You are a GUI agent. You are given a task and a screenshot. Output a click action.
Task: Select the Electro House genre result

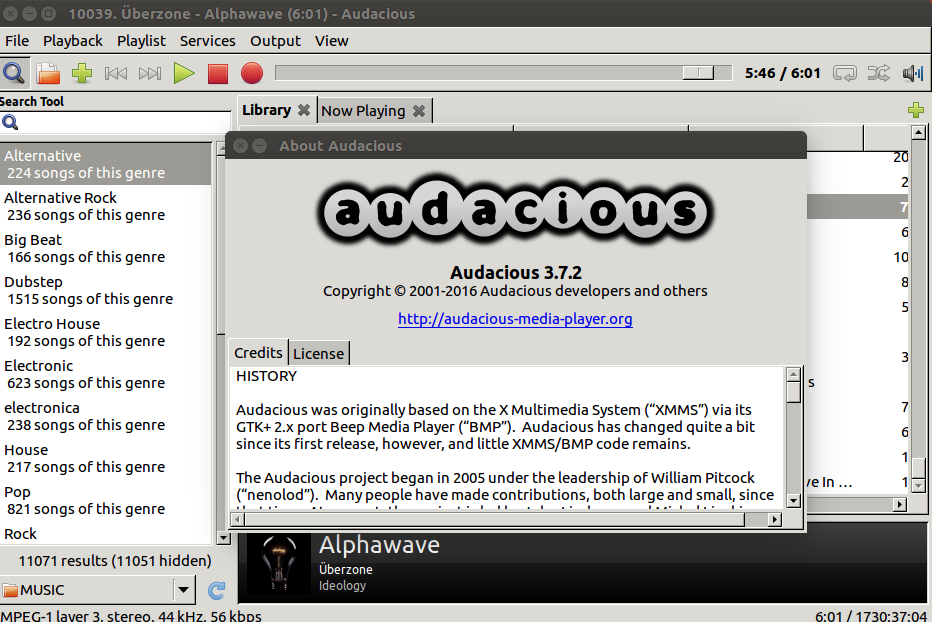(x=105, y=332)
